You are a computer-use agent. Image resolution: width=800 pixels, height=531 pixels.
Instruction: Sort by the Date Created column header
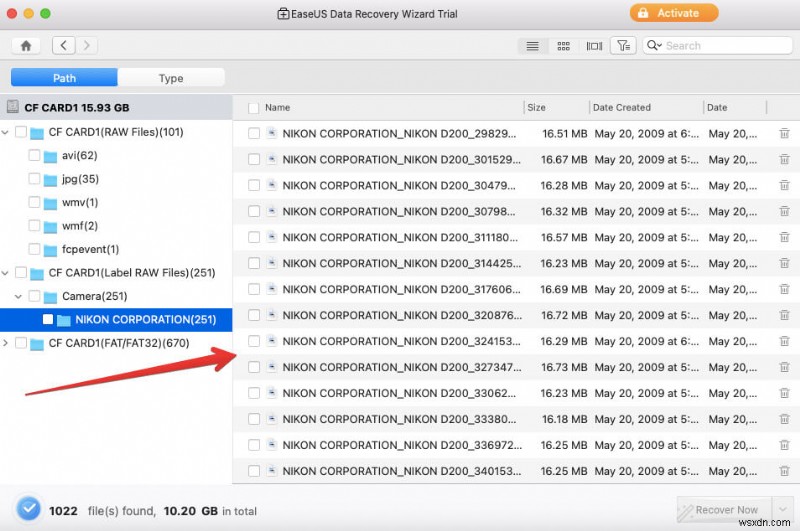(621, 108)
